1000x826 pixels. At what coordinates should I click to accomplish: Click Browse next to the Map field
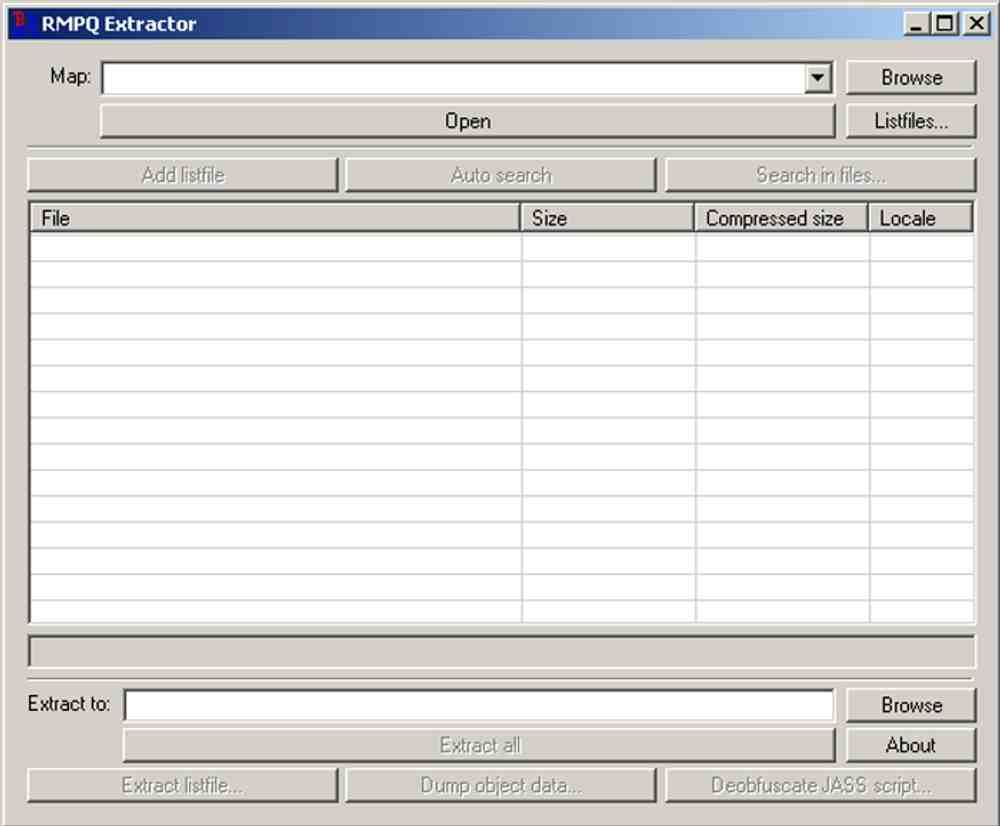[911, 78]
